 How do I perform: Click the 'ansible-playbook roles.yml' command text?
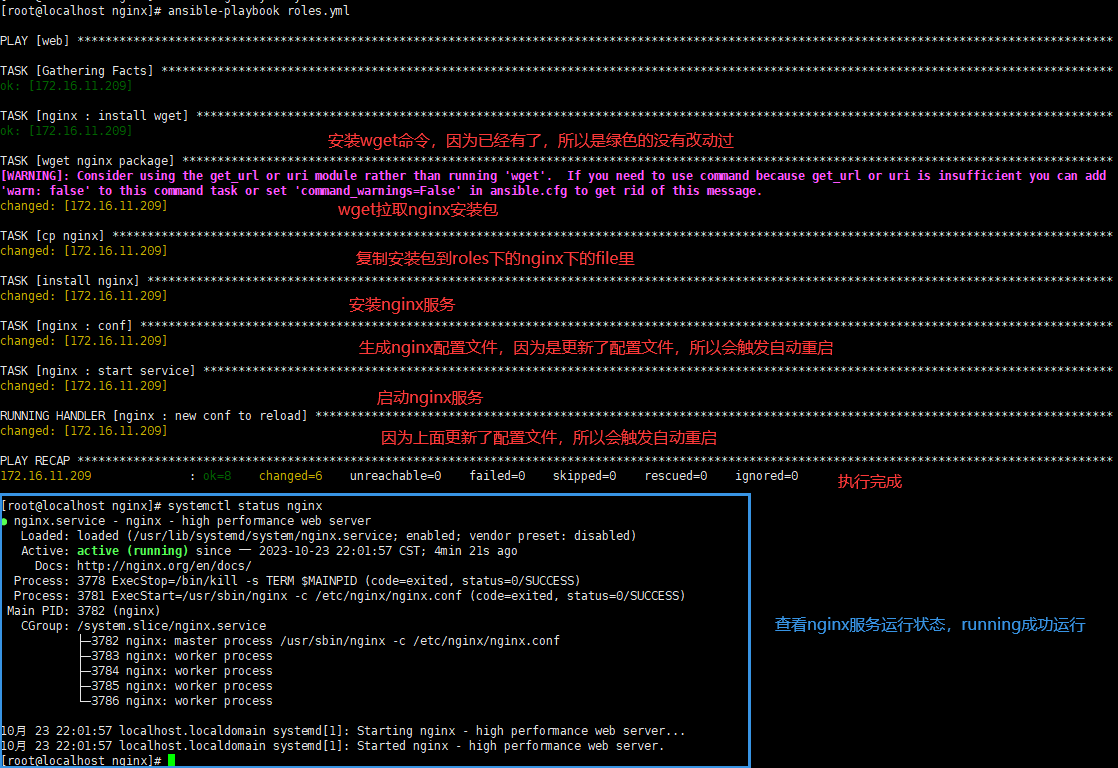pos(259,11)
